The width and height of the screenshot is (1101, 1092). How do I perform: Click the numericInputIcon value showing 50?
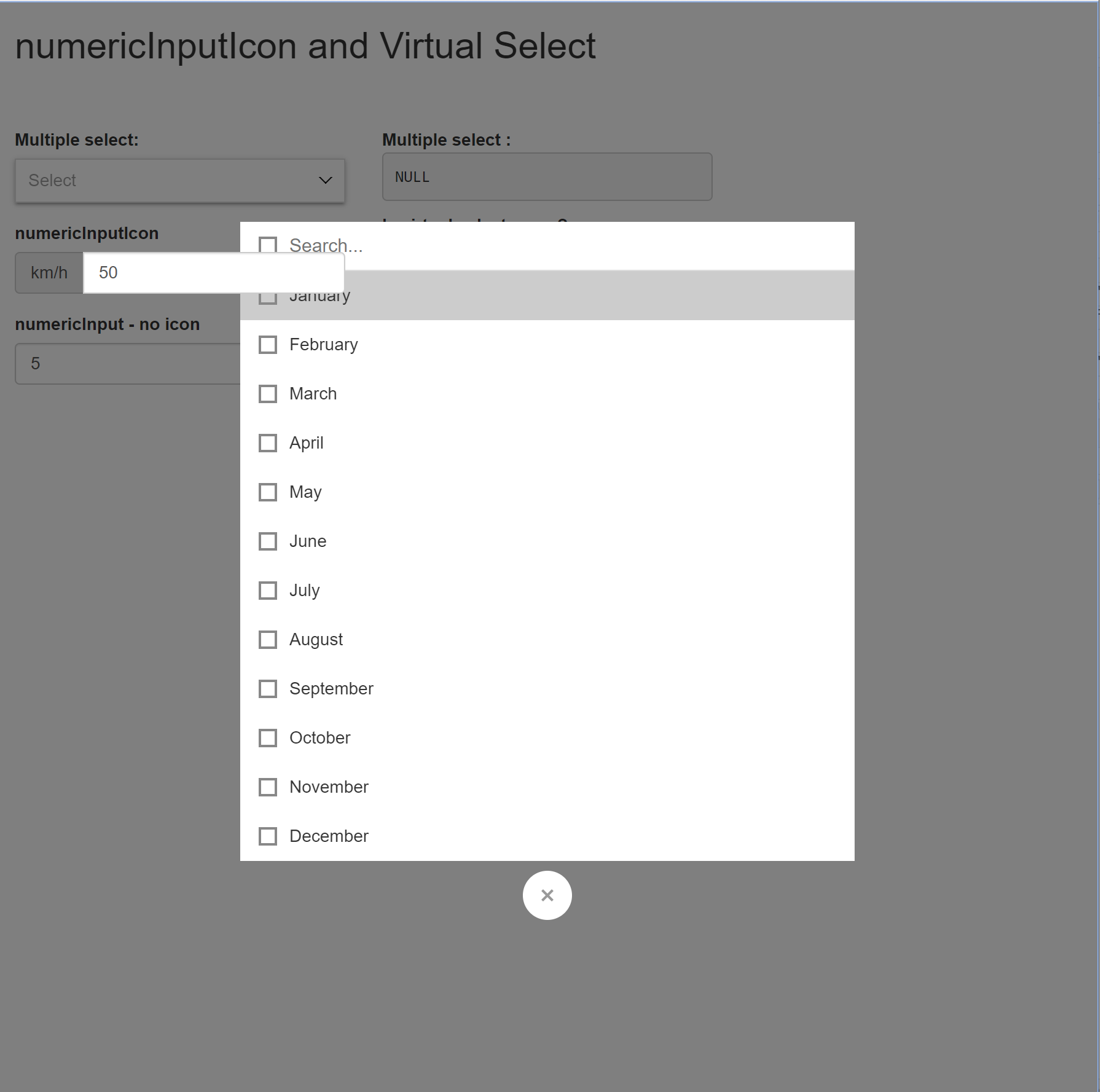tap(212, 272)
